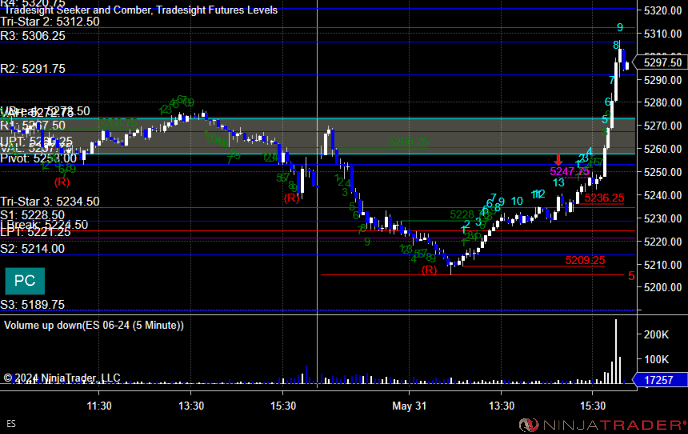Image resolution: width=688 pixels, height=434 pixels.
Task: Click the red (R) marker near 5210 low
Action: coord(429,270)
